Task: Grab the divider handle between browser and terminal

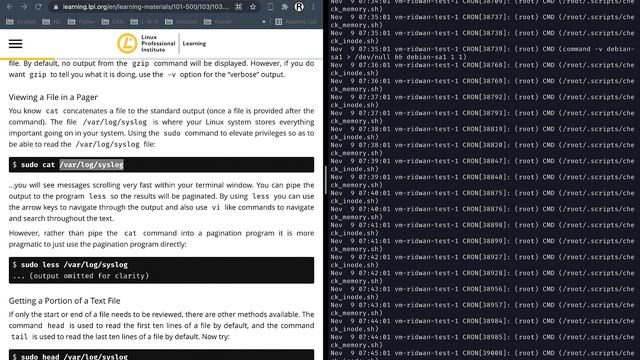Action: pyautogui.click(x=325, y=180)
